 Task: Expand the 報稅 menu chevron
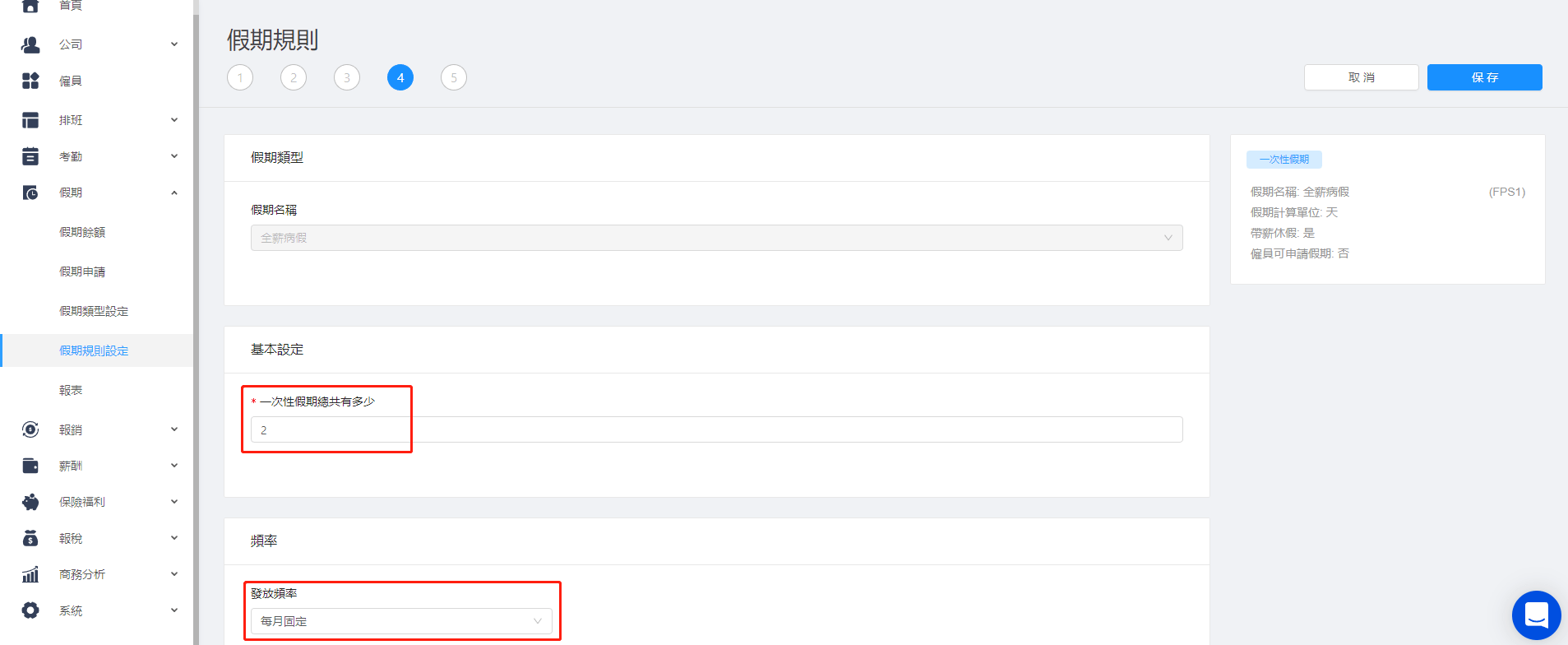point(174,538)
